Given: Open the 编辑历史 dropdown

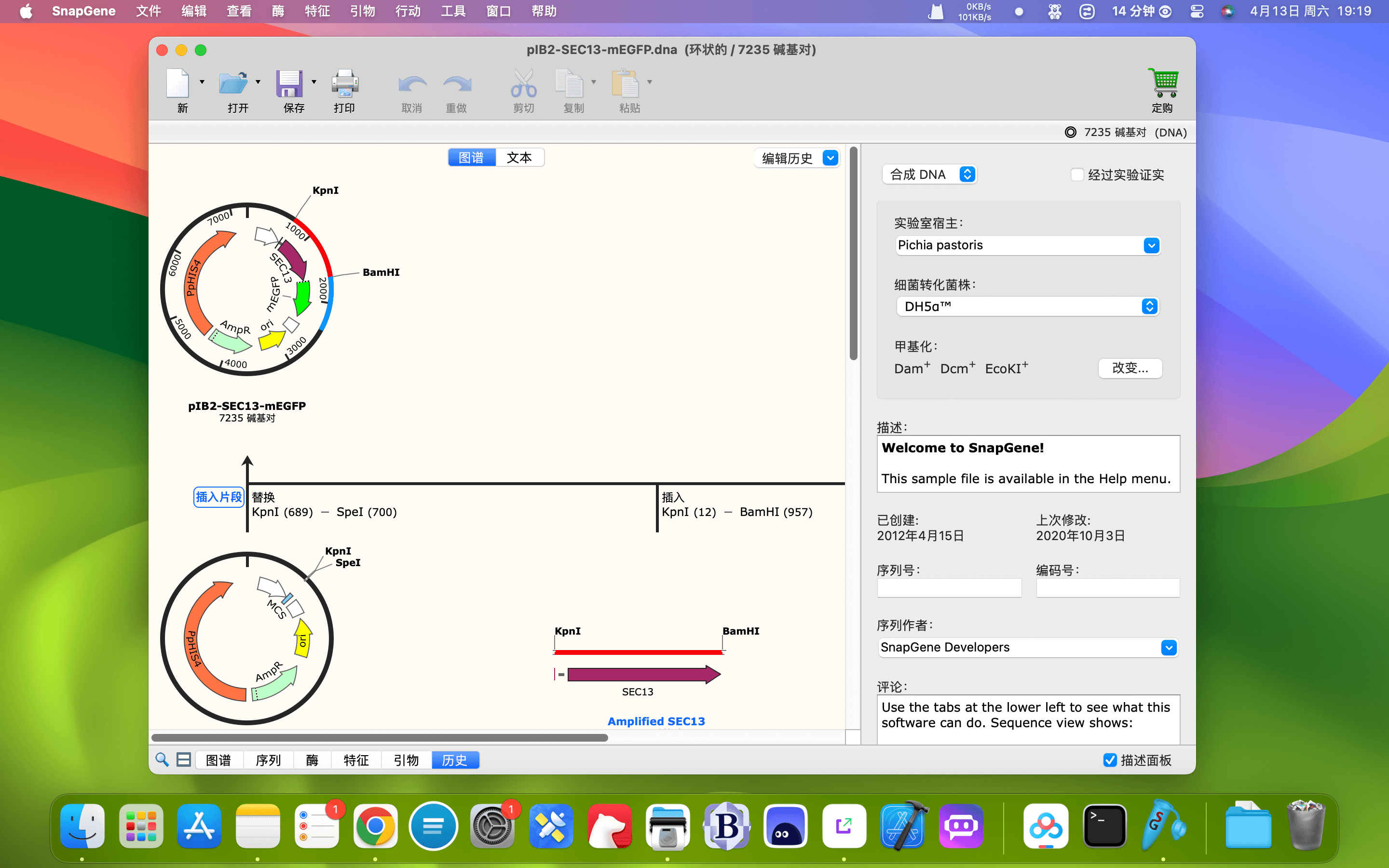Looking at the screenshot, I should [x=797, y=158].
